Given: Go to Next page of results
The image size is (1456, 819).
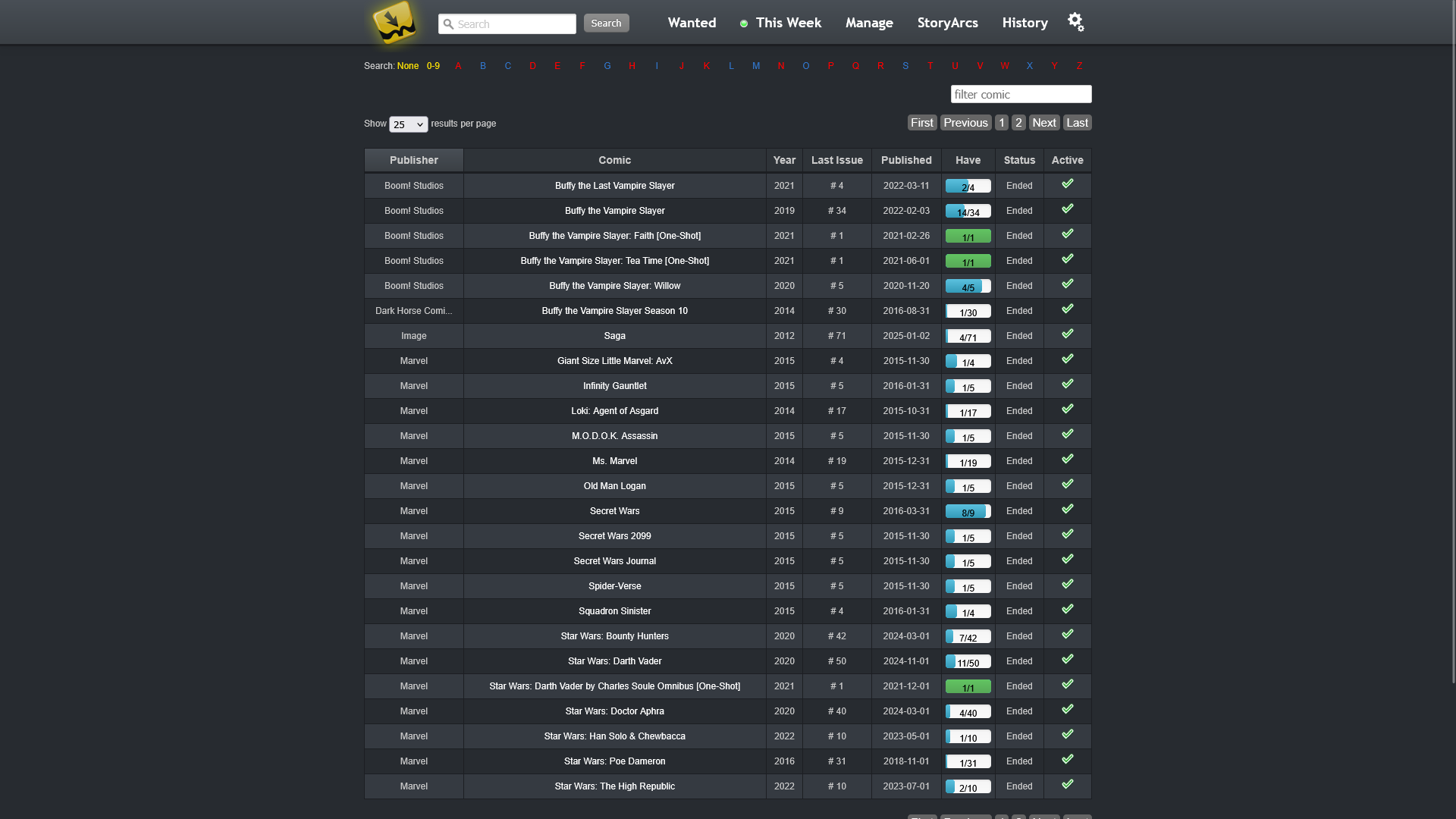Looking at the screenshot, I should coord(1043,123).
